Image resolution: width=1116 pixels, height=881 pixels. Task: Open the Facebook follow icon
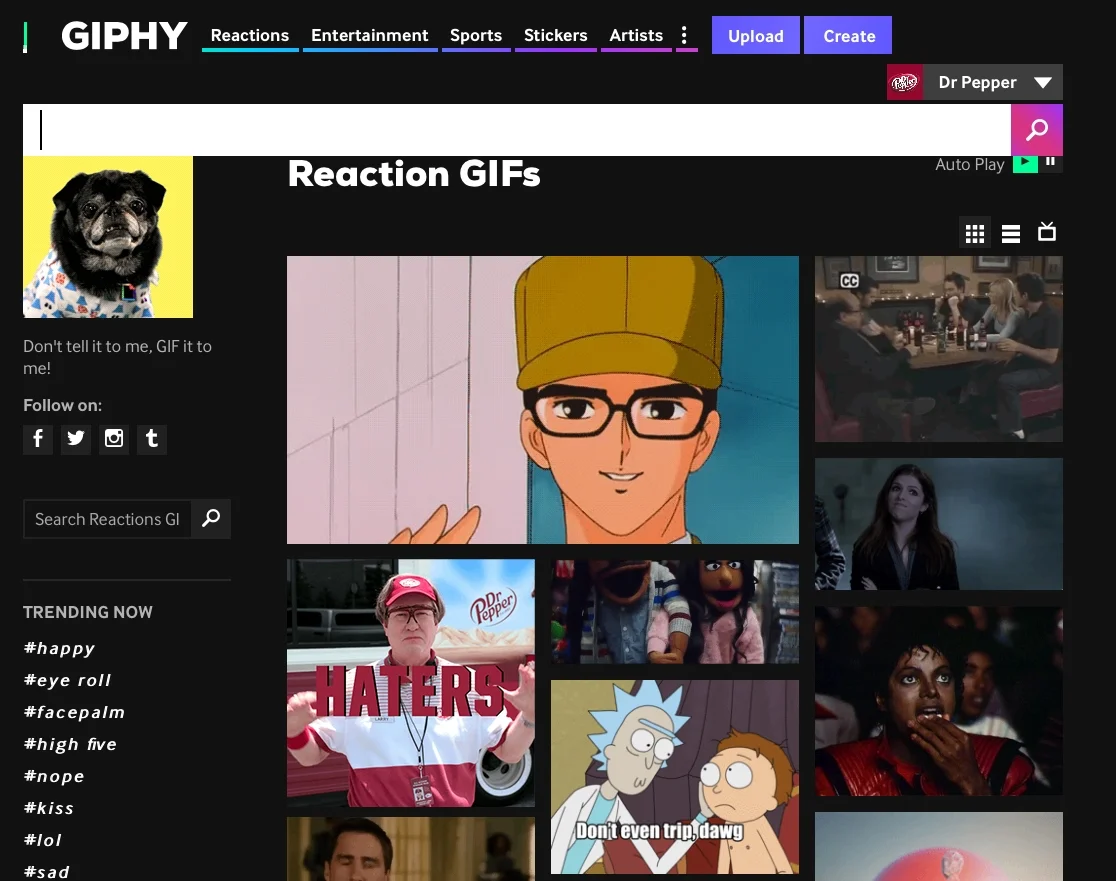tap(38, 438)
